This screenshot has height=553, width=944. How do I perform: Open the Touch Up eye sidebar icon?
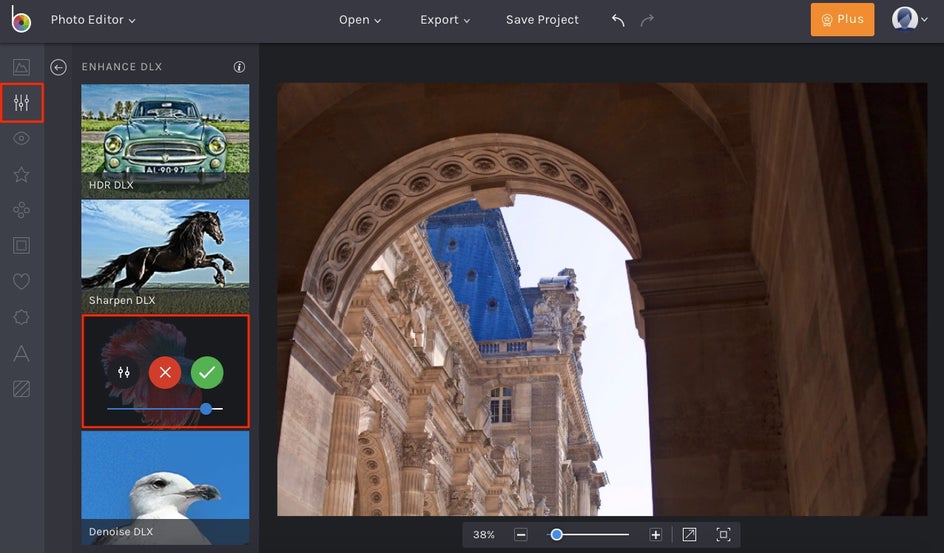[x=21, y=138]
